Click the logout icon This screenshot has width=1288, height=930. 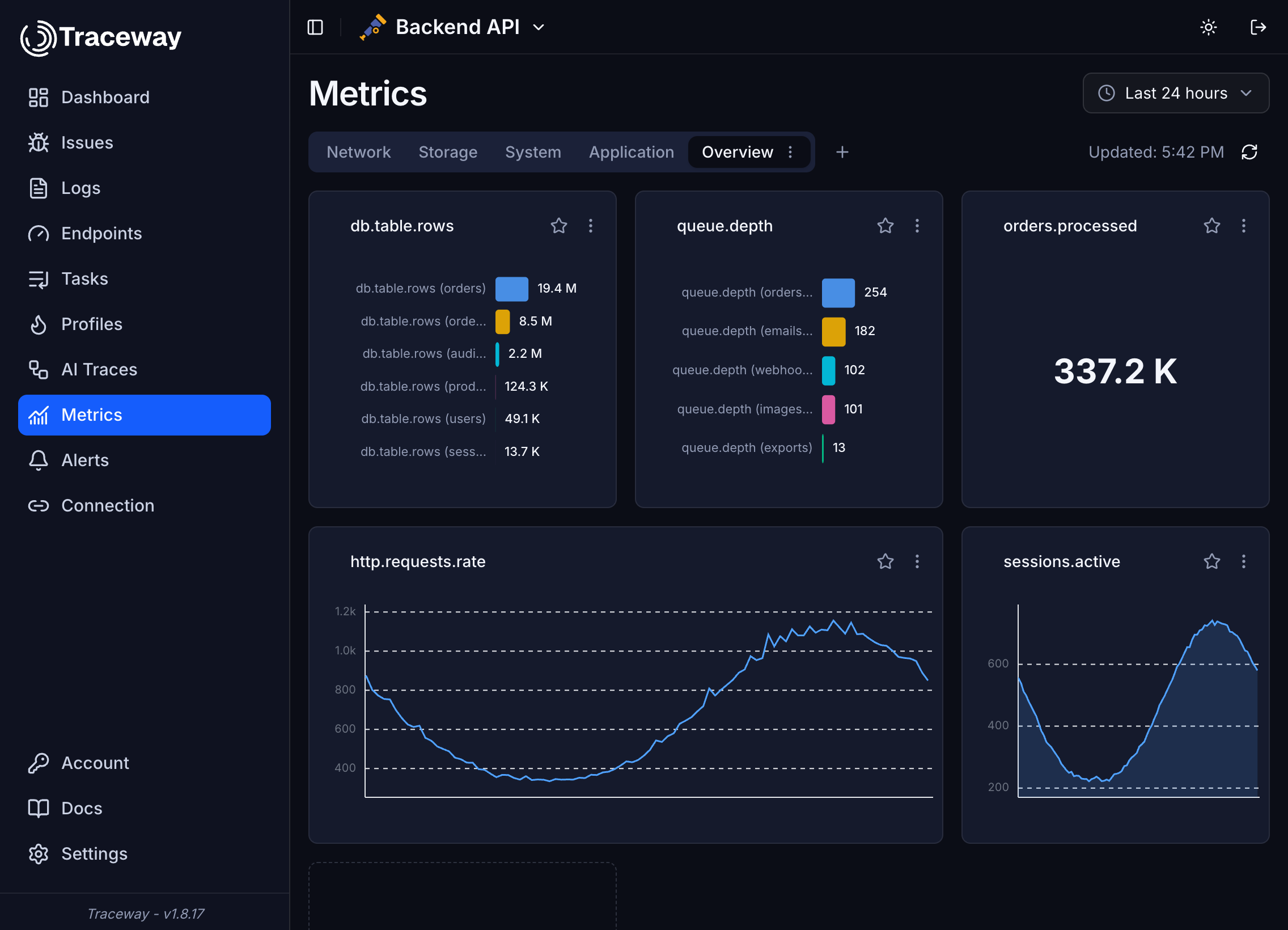pos(1258,27)
